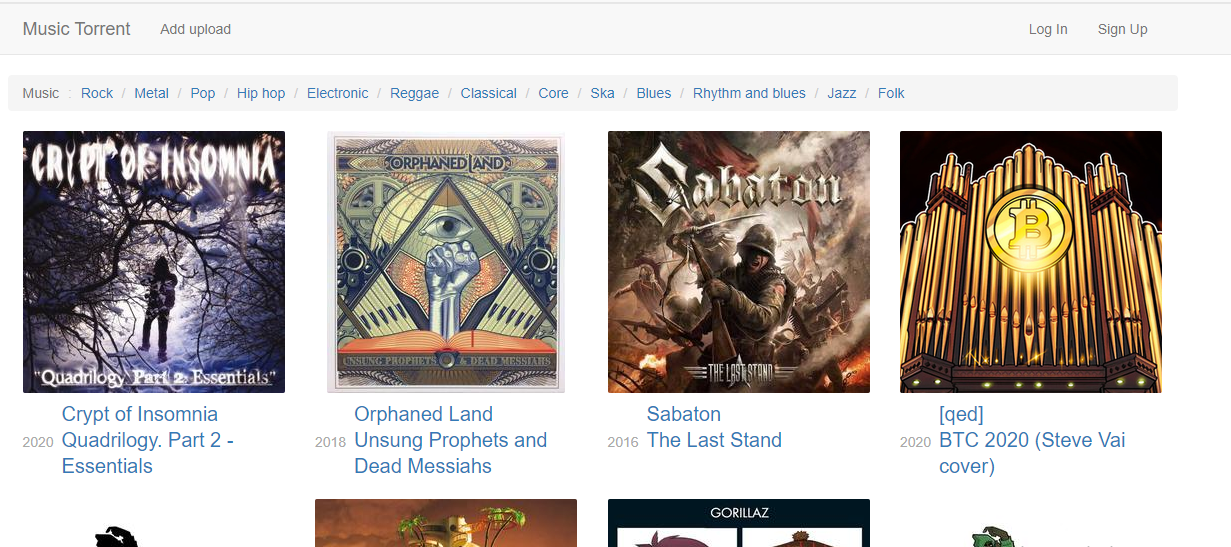Go to Music Torrent home brand link

pyautogui.click(x=77, y=29)
